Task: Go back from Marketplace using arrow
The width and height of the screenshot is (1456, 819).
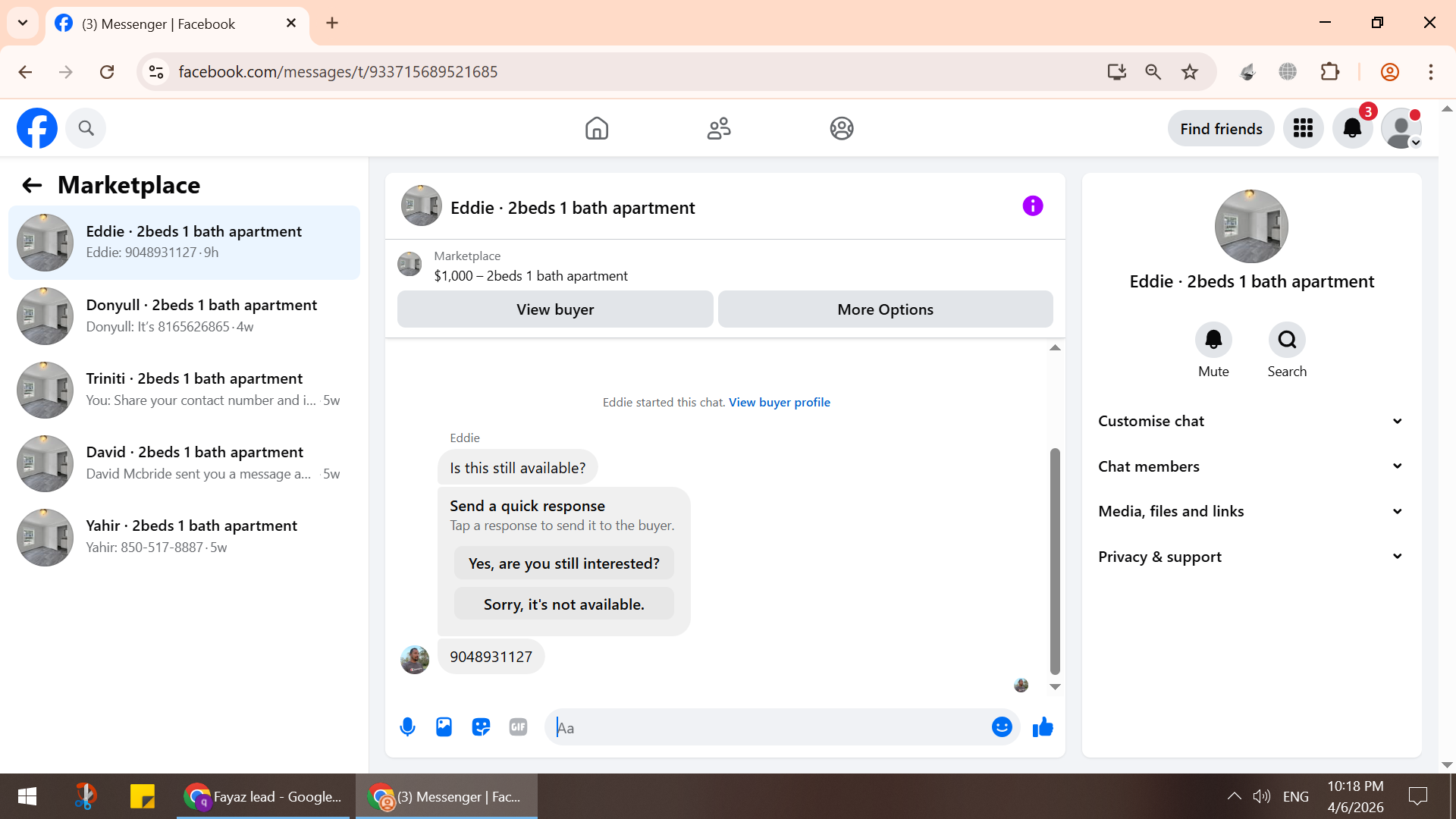Action: tap(32, 185)
